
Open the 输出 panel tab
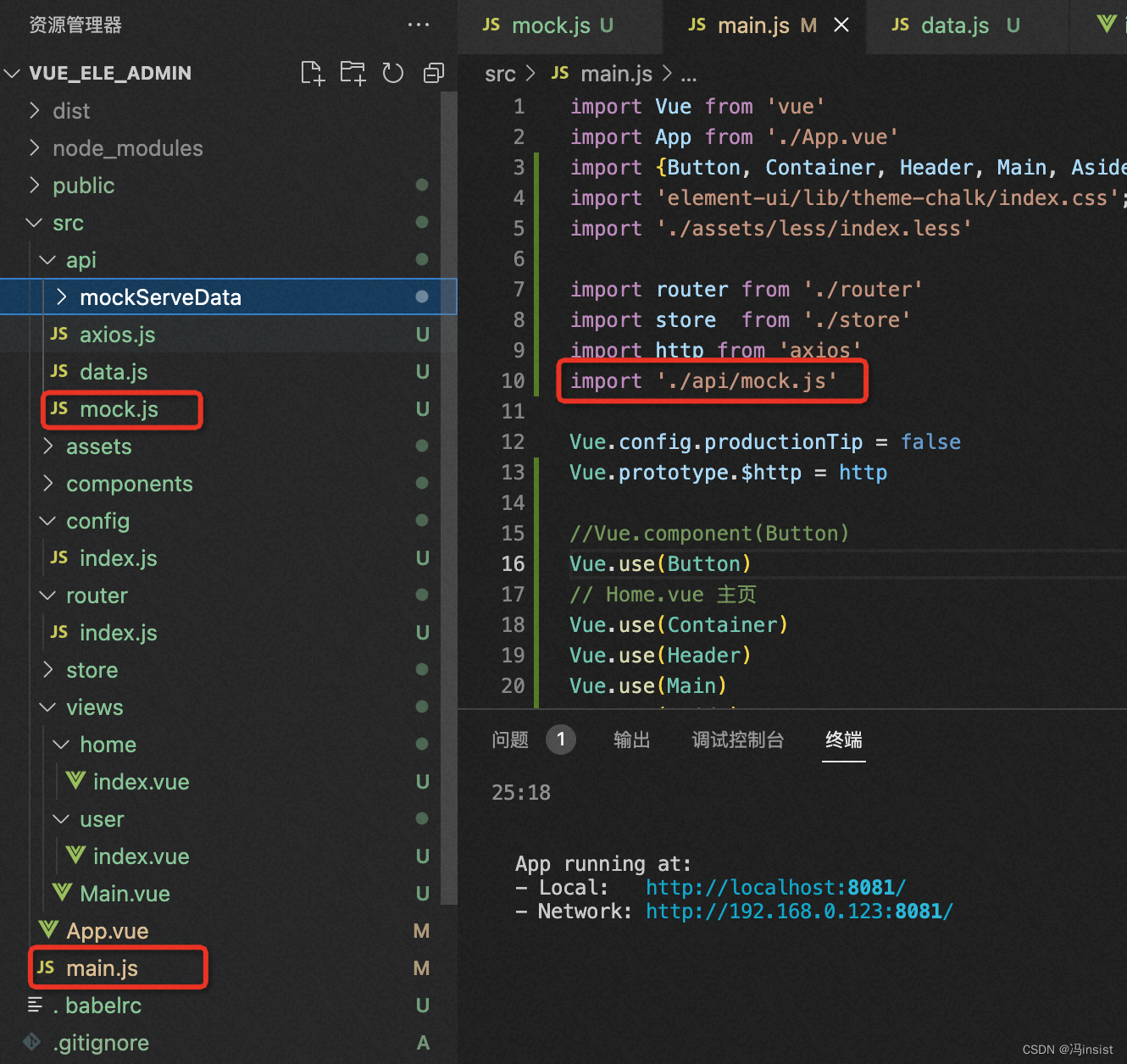coord(631,740)
